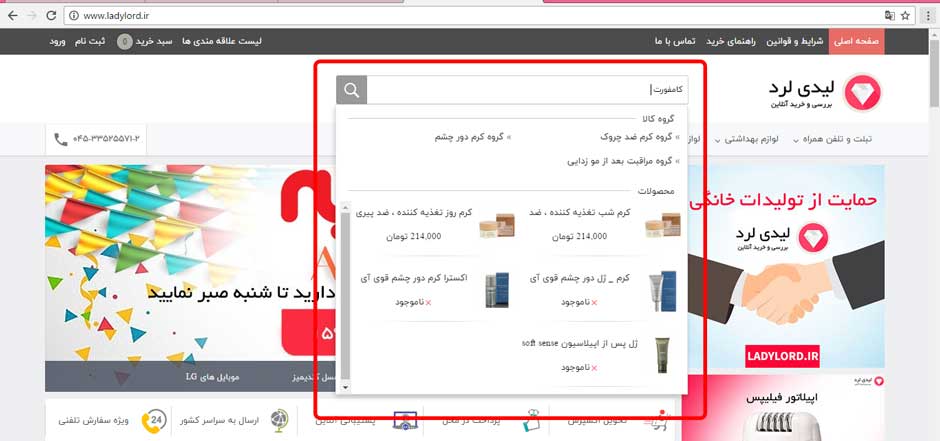Bookmark the page with the star icon
940x441 pixels.
pyautogui.click(x=905, y=16)
